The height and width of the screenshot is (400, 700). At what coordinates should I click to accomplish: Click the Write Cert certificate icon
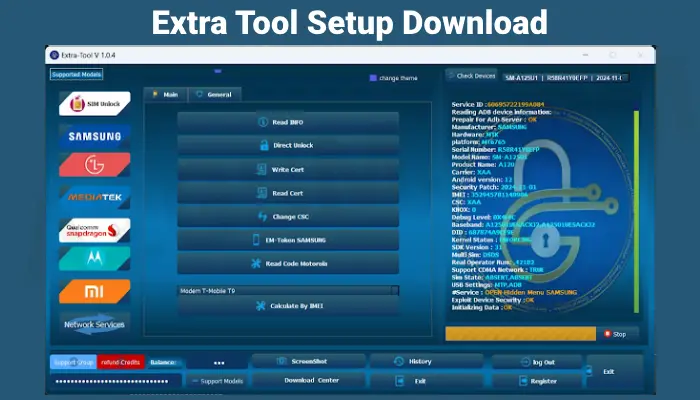point(262,169)
